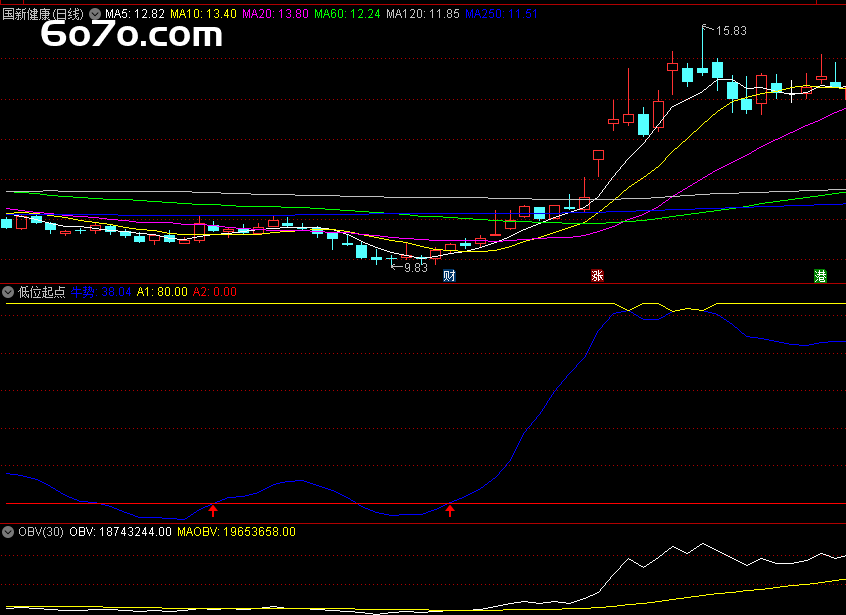Click the MA250: 11.51 label
846x615 pixels.
pos(501,14)
